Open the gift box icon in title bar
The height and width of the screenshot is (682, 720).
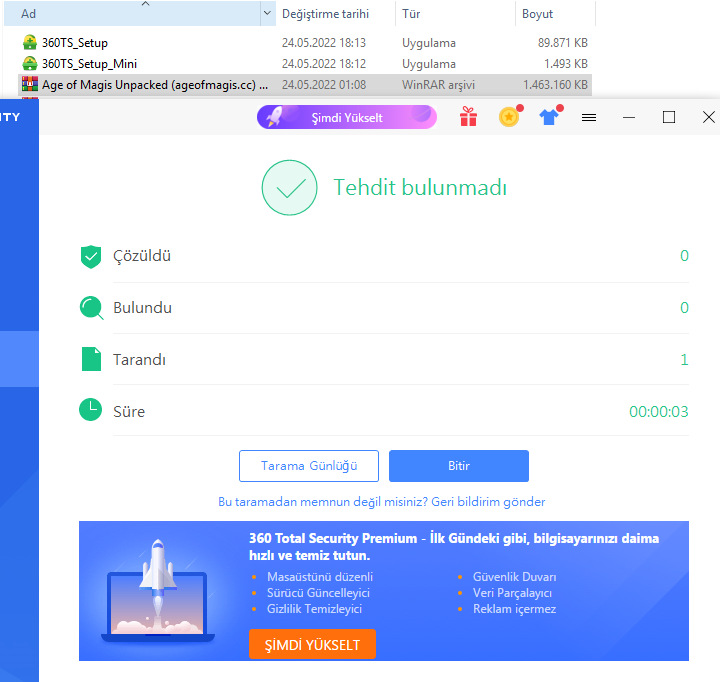click(468, 117)
